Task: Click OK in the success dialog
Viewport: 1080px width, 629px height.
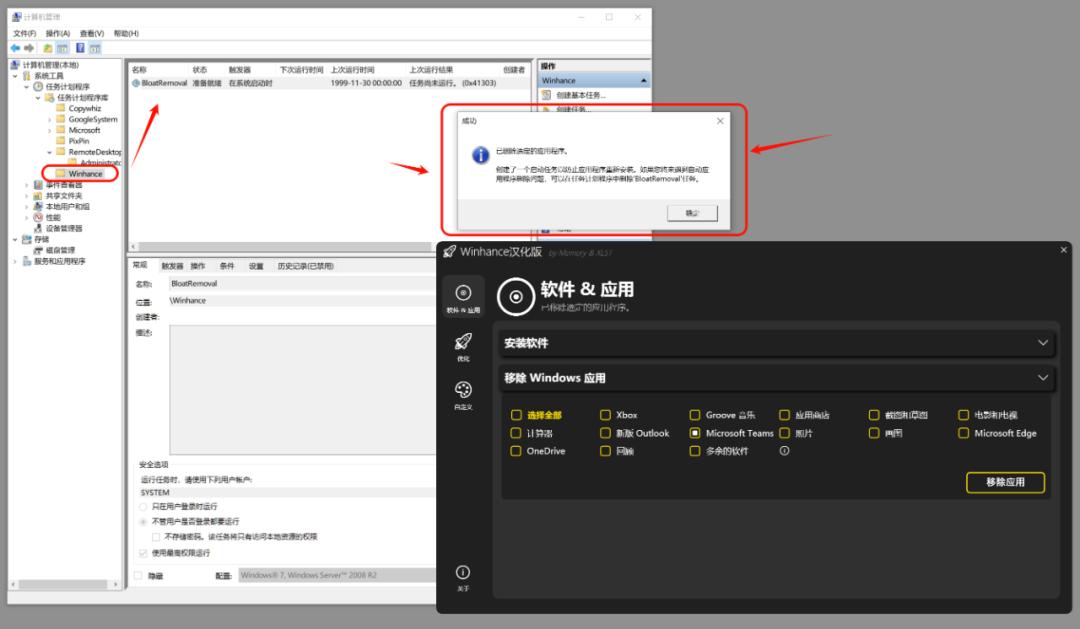Action: pyautogui.click(x=692, y=213)
